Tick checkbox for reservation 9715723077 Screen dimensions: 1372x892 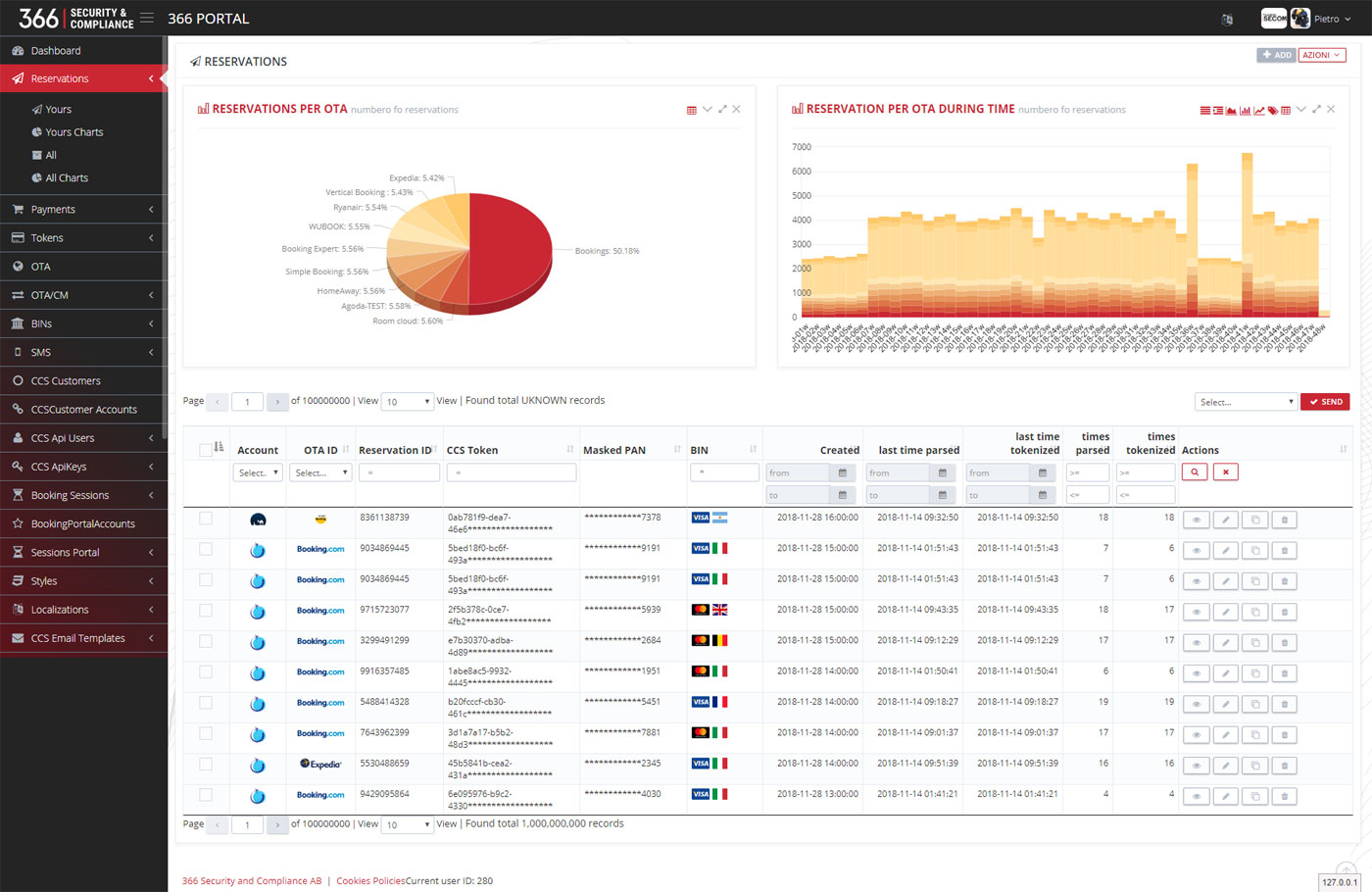click(x=206, y=611)
